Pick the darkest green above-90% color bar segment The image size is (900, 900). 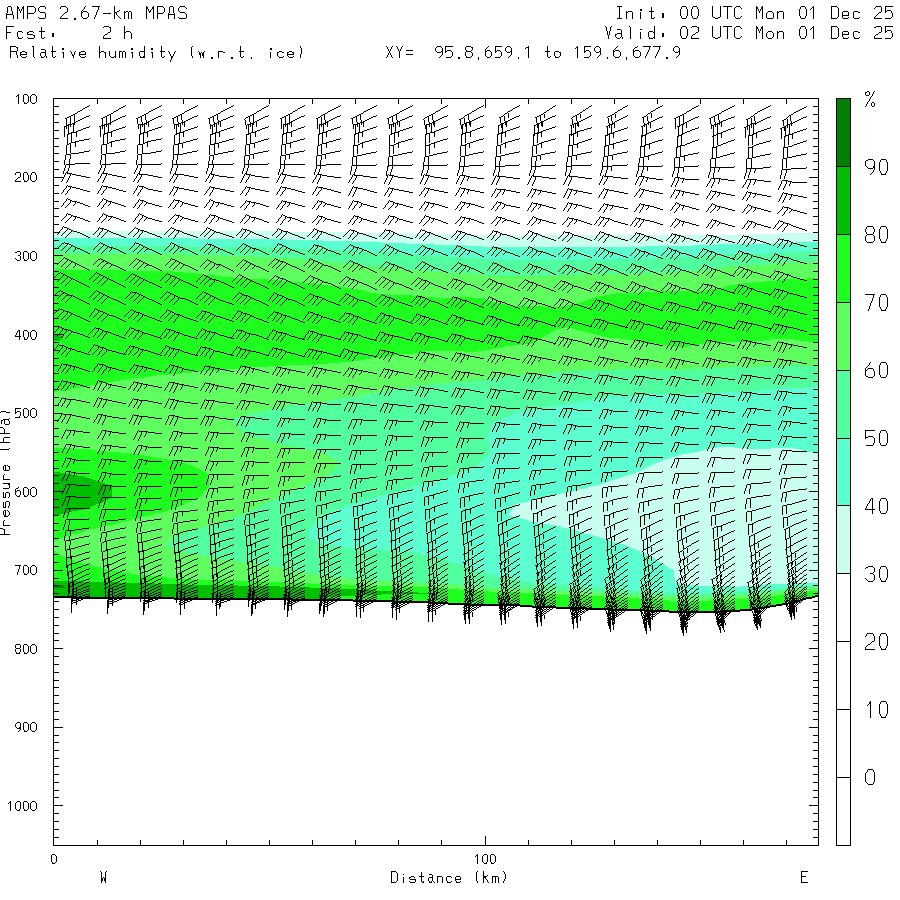point(843,133)
